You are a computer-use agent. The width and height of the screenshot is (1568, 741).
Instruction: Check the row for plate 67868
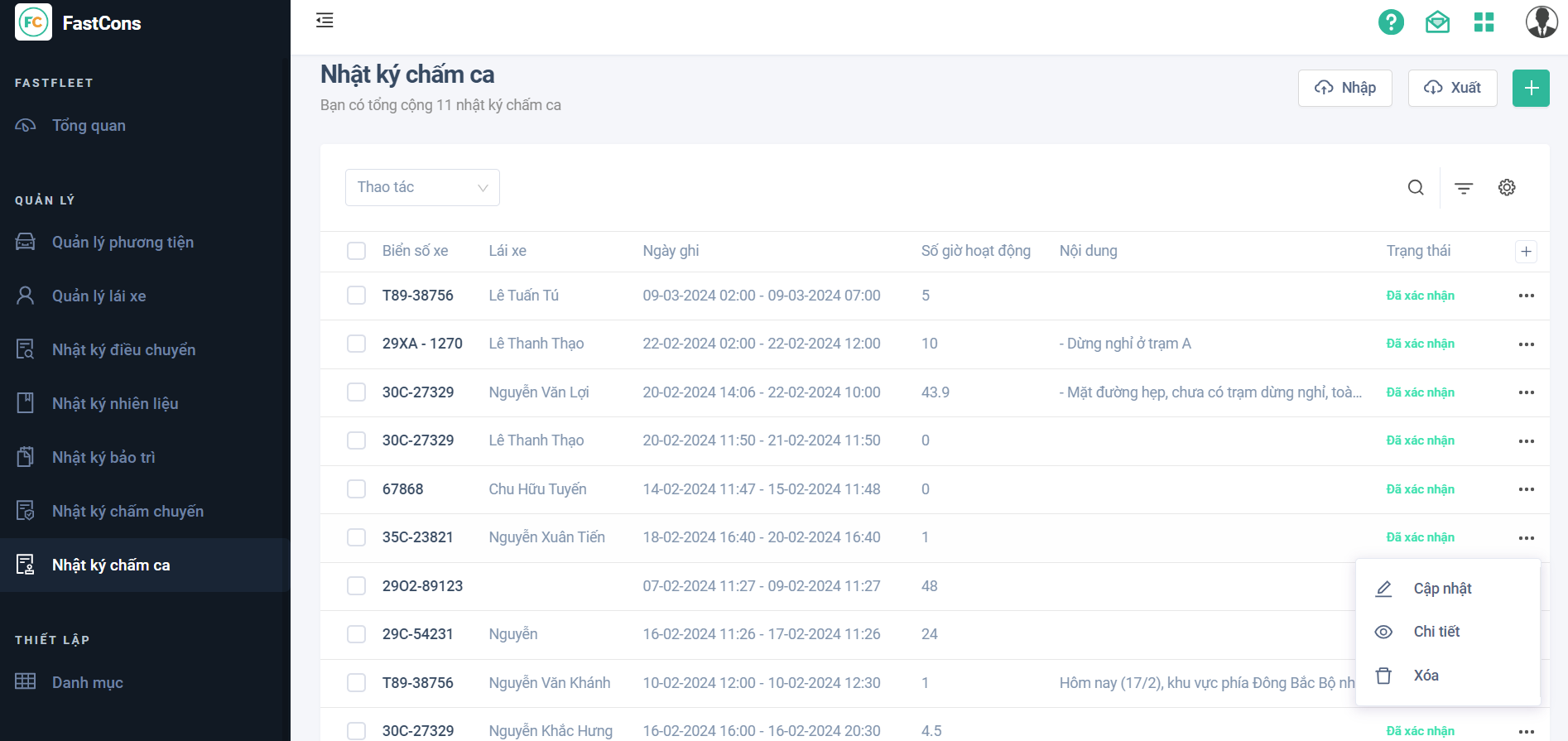[x=356, y=489]
